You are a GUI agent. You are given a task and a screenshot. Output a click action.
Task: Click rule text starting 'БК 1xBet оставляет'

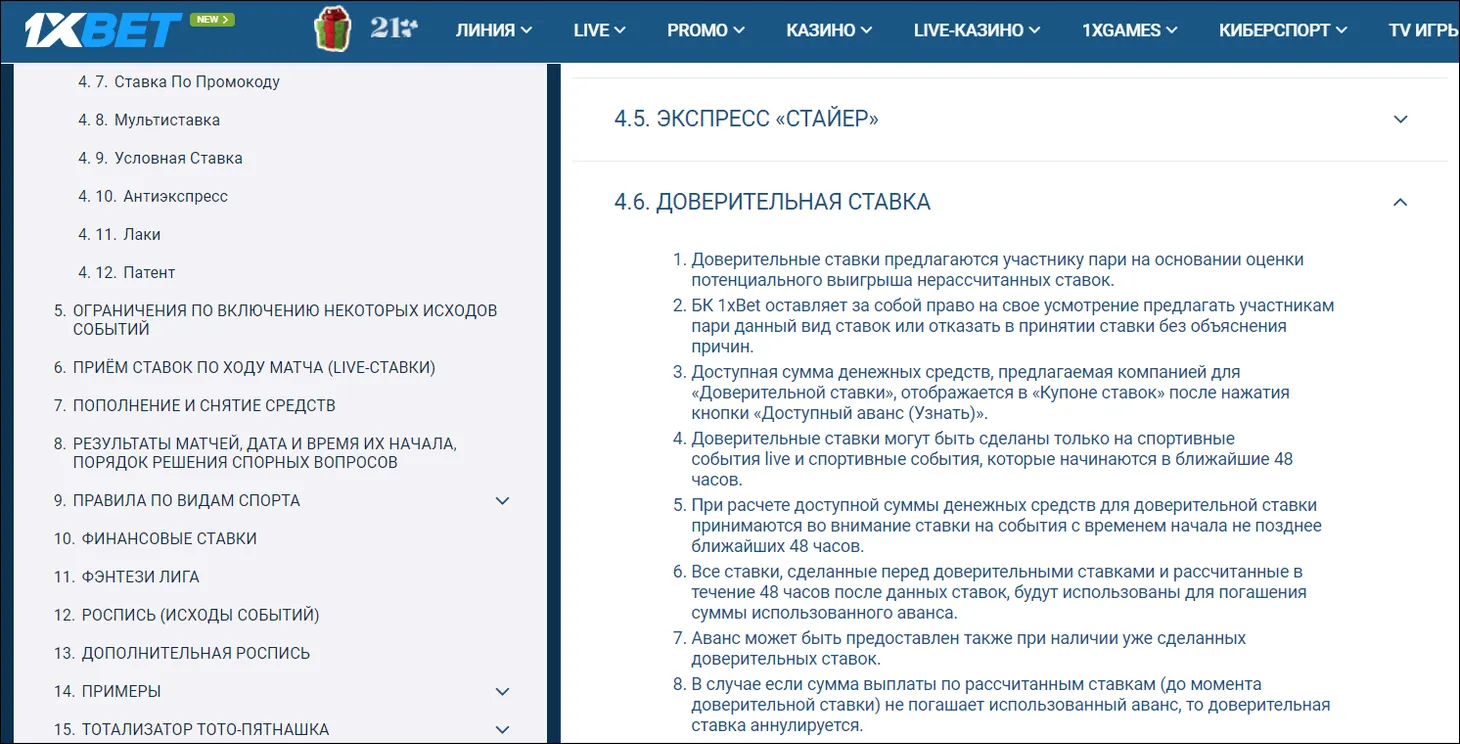[1013, 326]
